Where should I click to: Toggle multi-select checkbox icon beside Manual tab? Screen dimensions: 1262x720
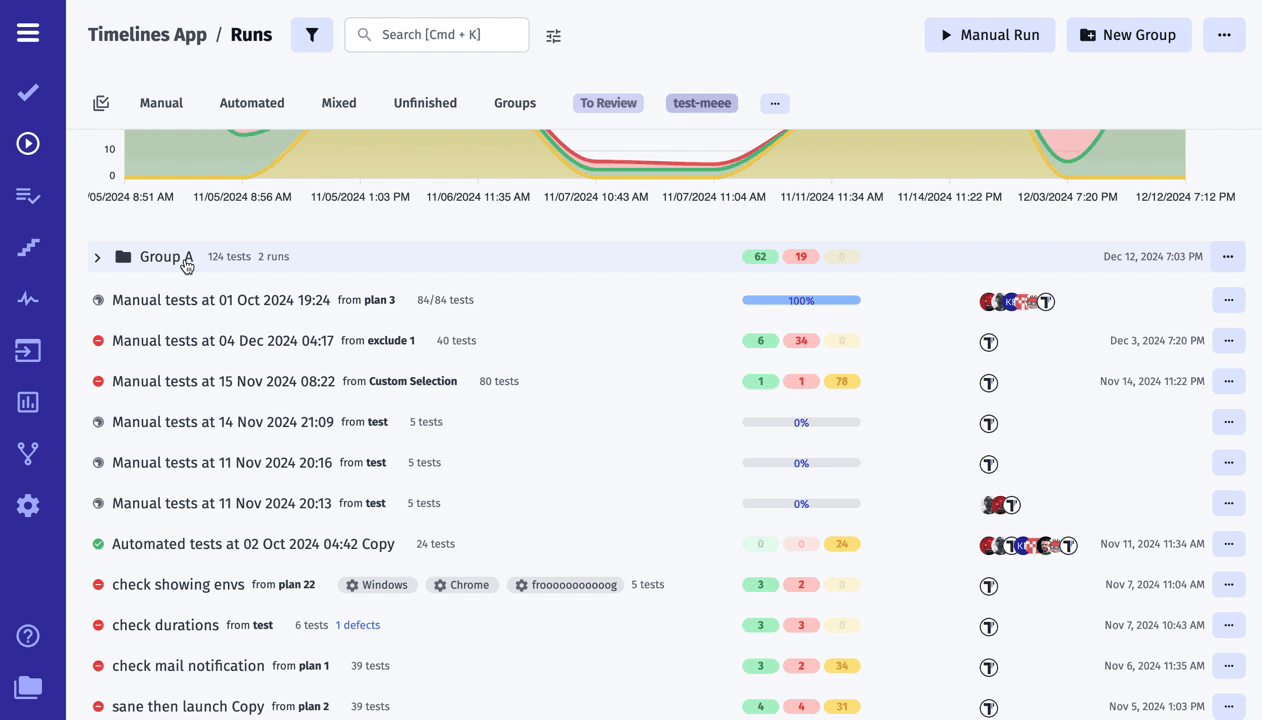coord(101,103)
